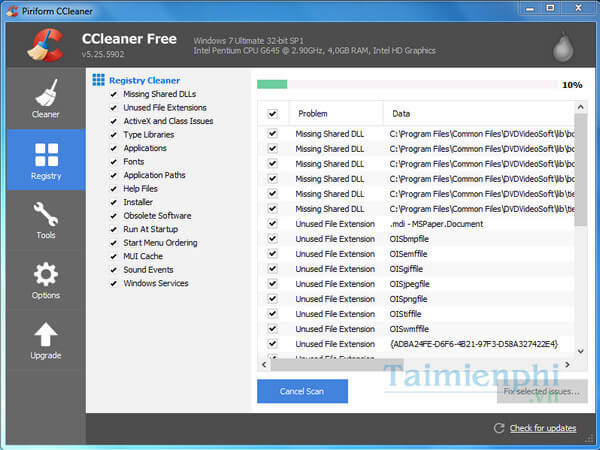Minimize the CCleaner window
This screenshot has width=600, height=450.
[530, 8]
